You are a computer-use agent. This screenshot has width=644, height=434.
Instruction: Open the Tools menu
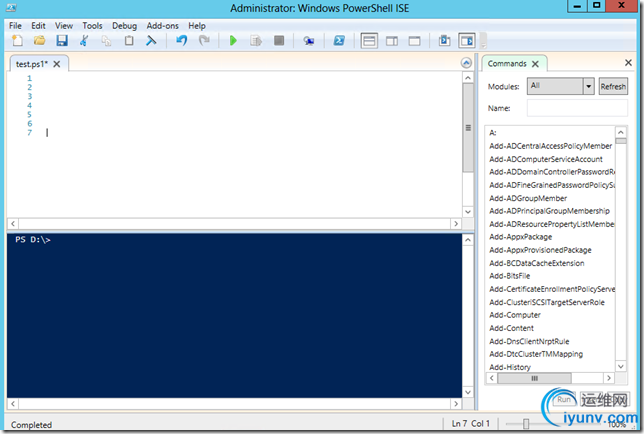pyautogui.click(x=92, y=25)
